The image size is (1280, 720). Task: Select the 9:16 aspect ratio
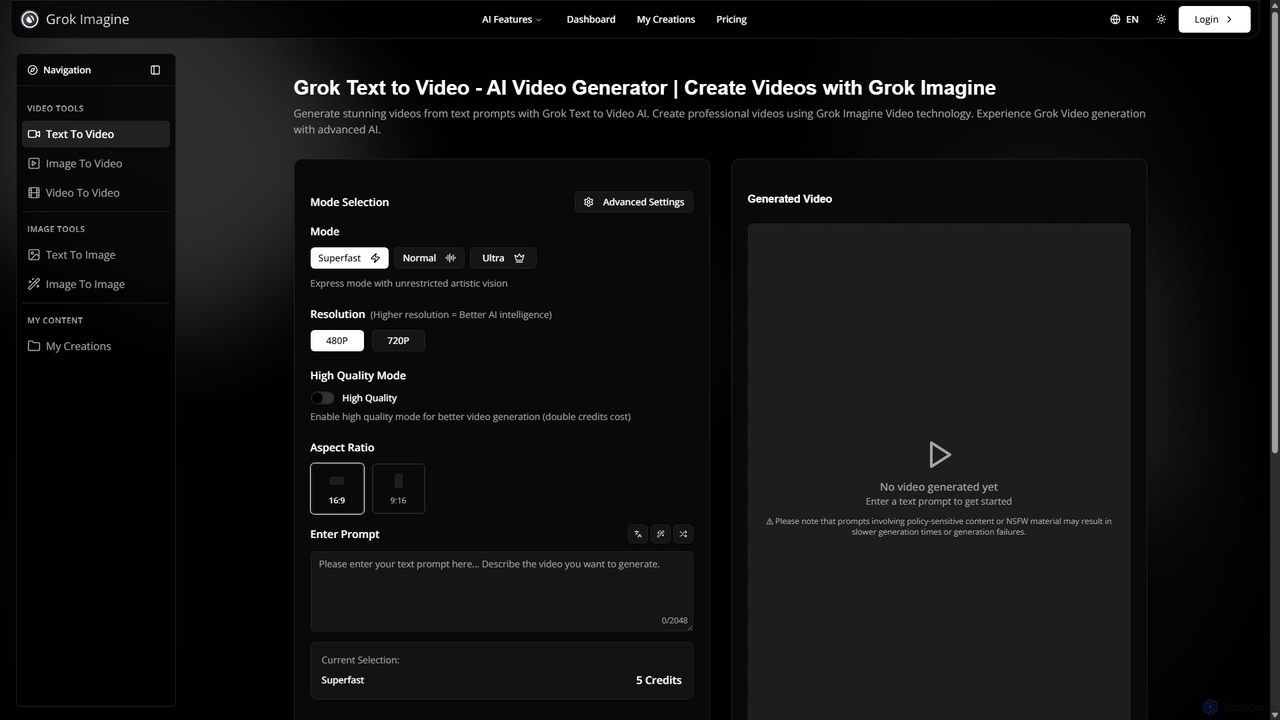pyautogui.click(x=398, y=488)
